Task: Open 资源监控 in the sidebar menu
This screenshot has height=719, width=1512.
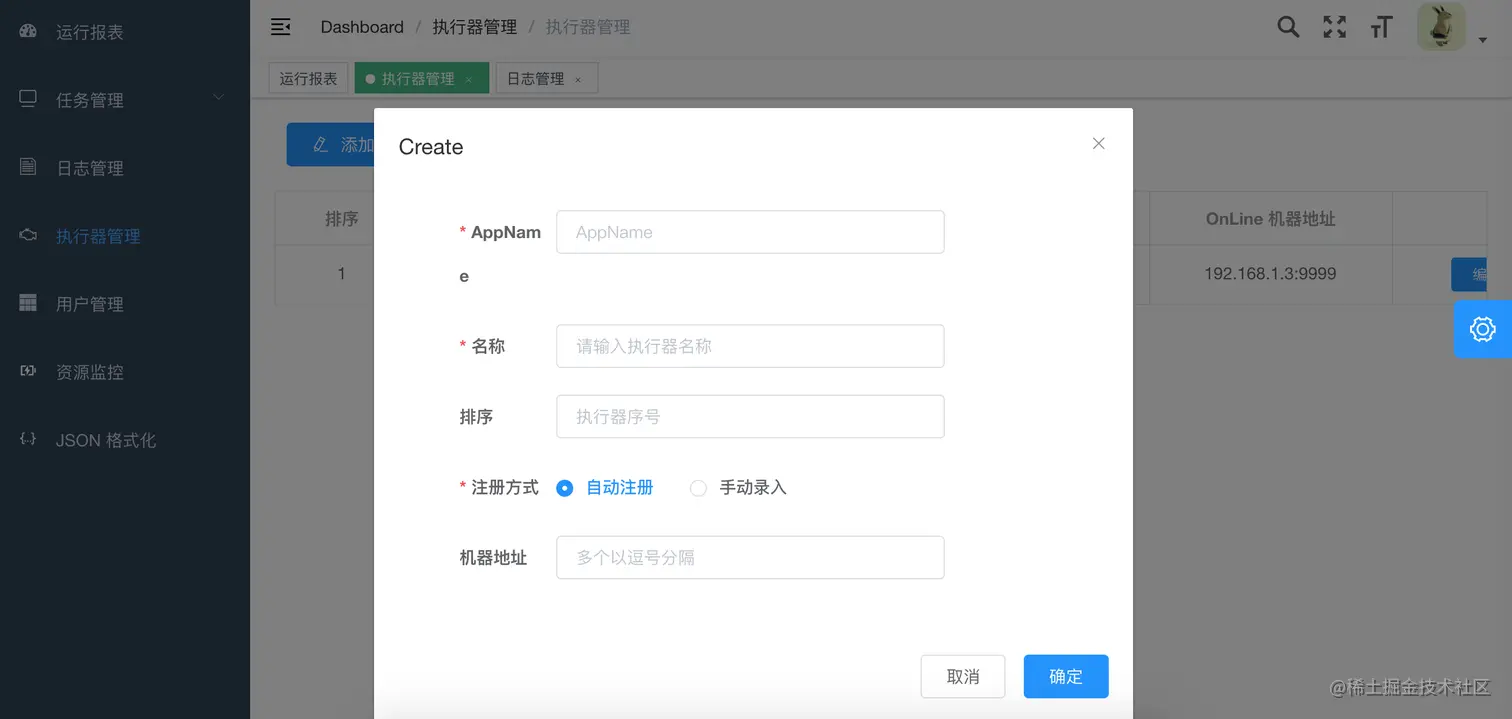Action: [x=125, y=372]
